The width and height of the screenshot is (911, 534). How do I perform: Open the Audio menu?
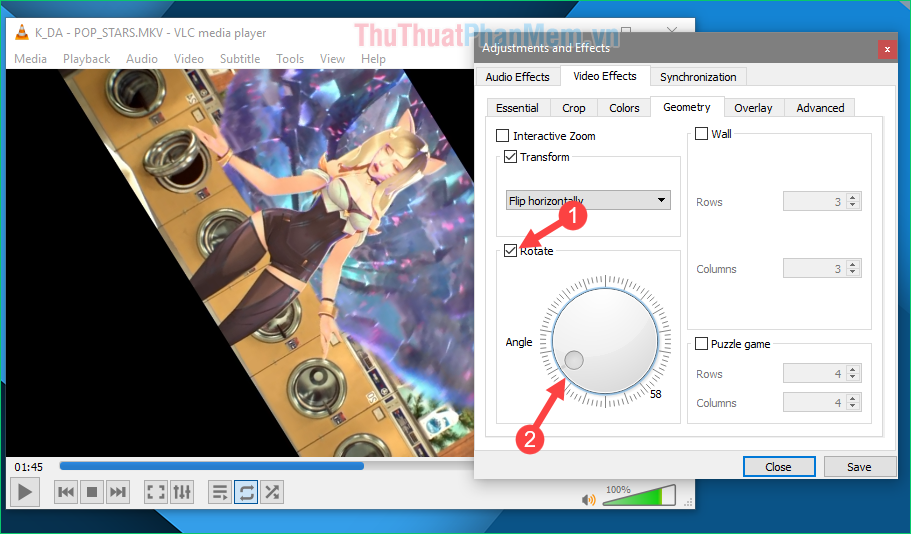tap(142, 59)
